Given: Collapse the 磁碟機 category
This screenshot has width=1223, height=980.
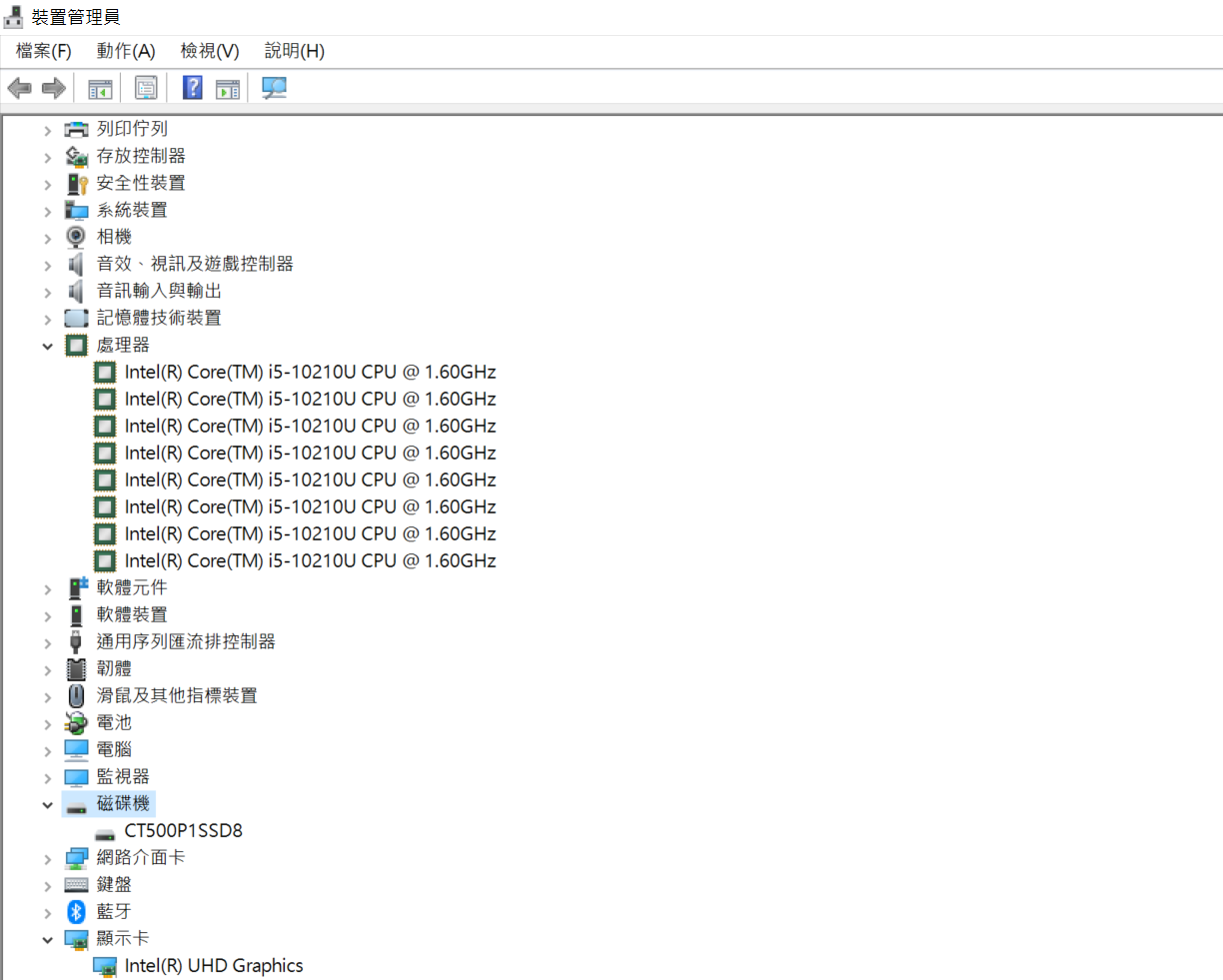Looking at the screenshot, I should tap(47, 804).
